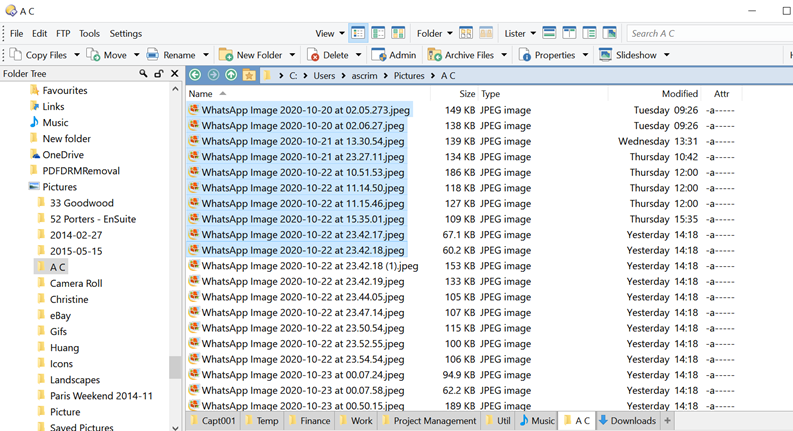Open the New Folder dropdown arrow
The image size is (793, 431).
point(292,55)
